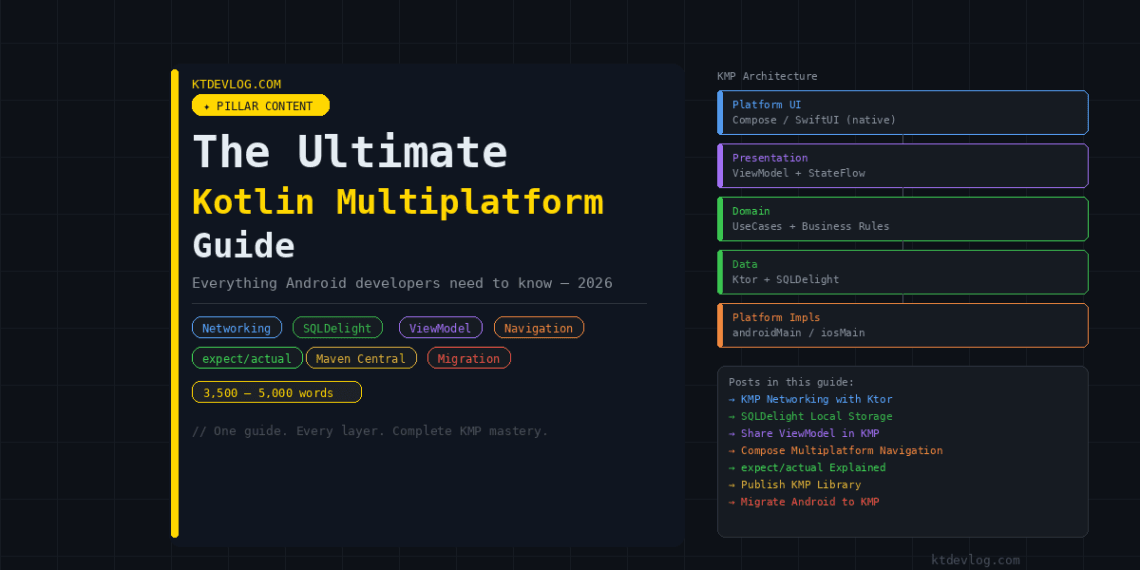Open Compose Multiplatform Navigation post

835,451
